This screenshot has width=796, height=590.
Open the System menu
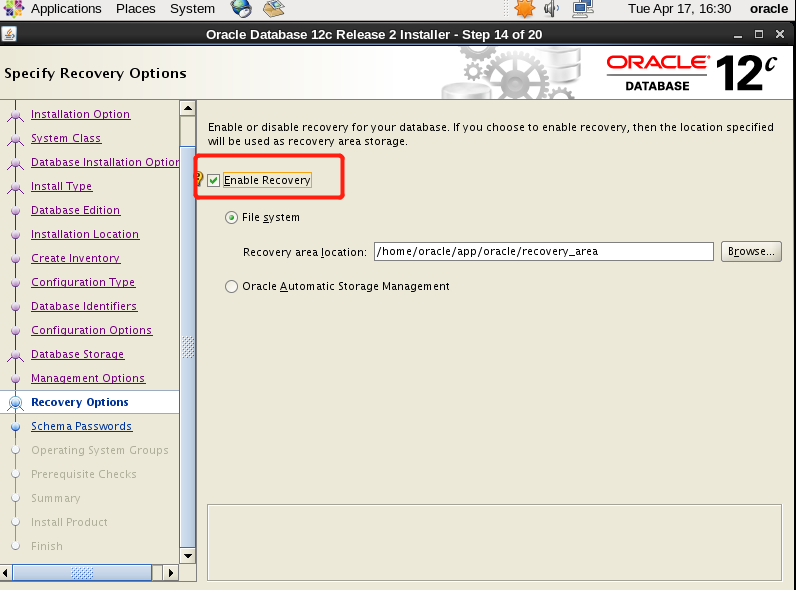(x=192, y=9)
